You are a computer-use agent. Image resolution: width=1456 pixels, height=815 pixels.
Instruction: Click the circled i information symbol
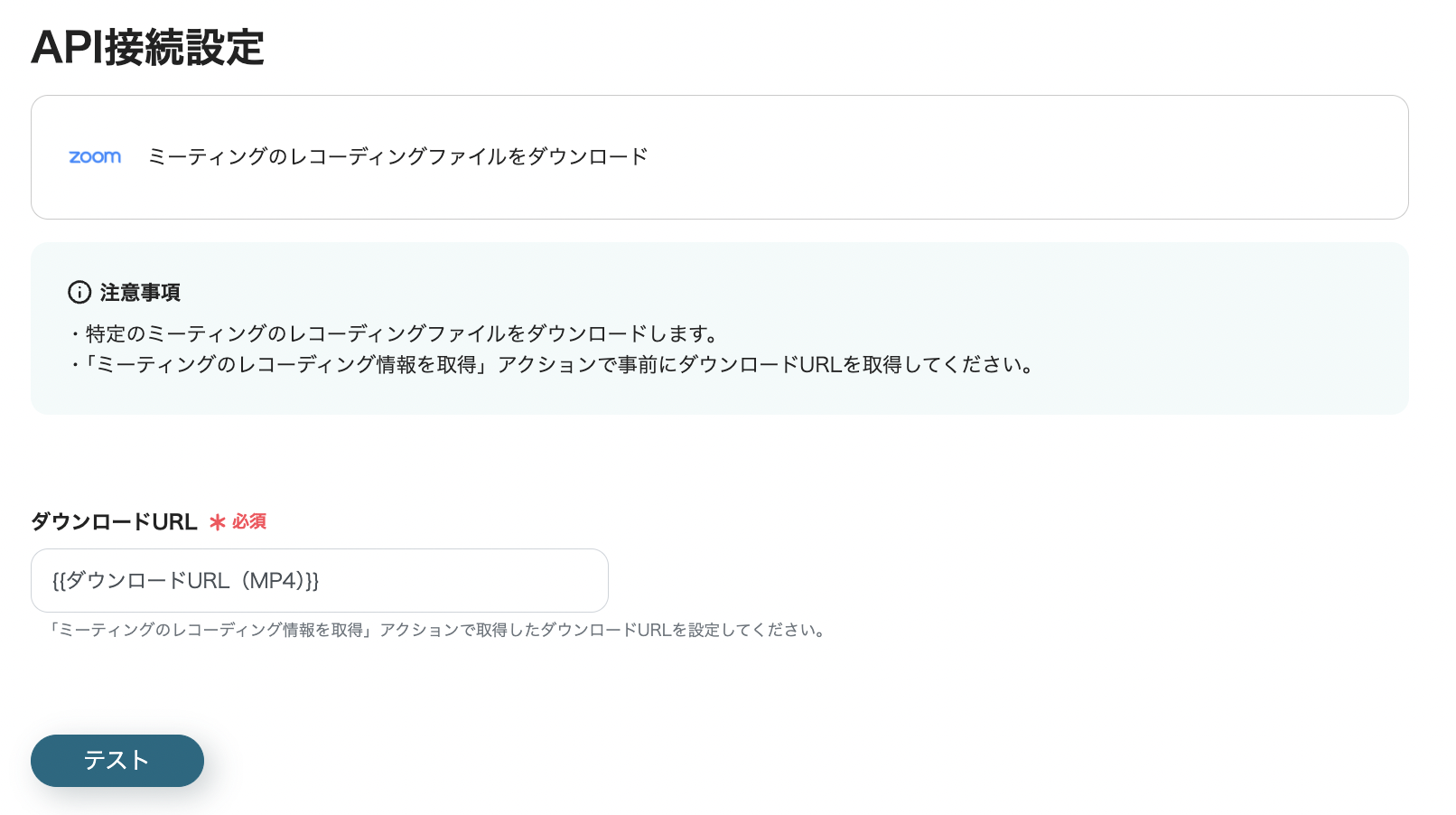coord(79,293)
